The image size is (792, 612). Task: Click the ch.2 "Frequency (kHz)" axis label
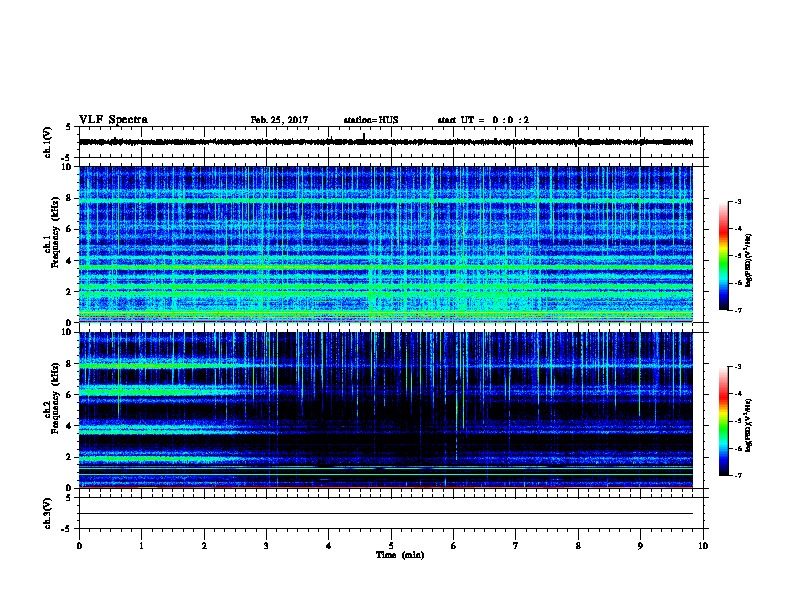coord(55,398)
